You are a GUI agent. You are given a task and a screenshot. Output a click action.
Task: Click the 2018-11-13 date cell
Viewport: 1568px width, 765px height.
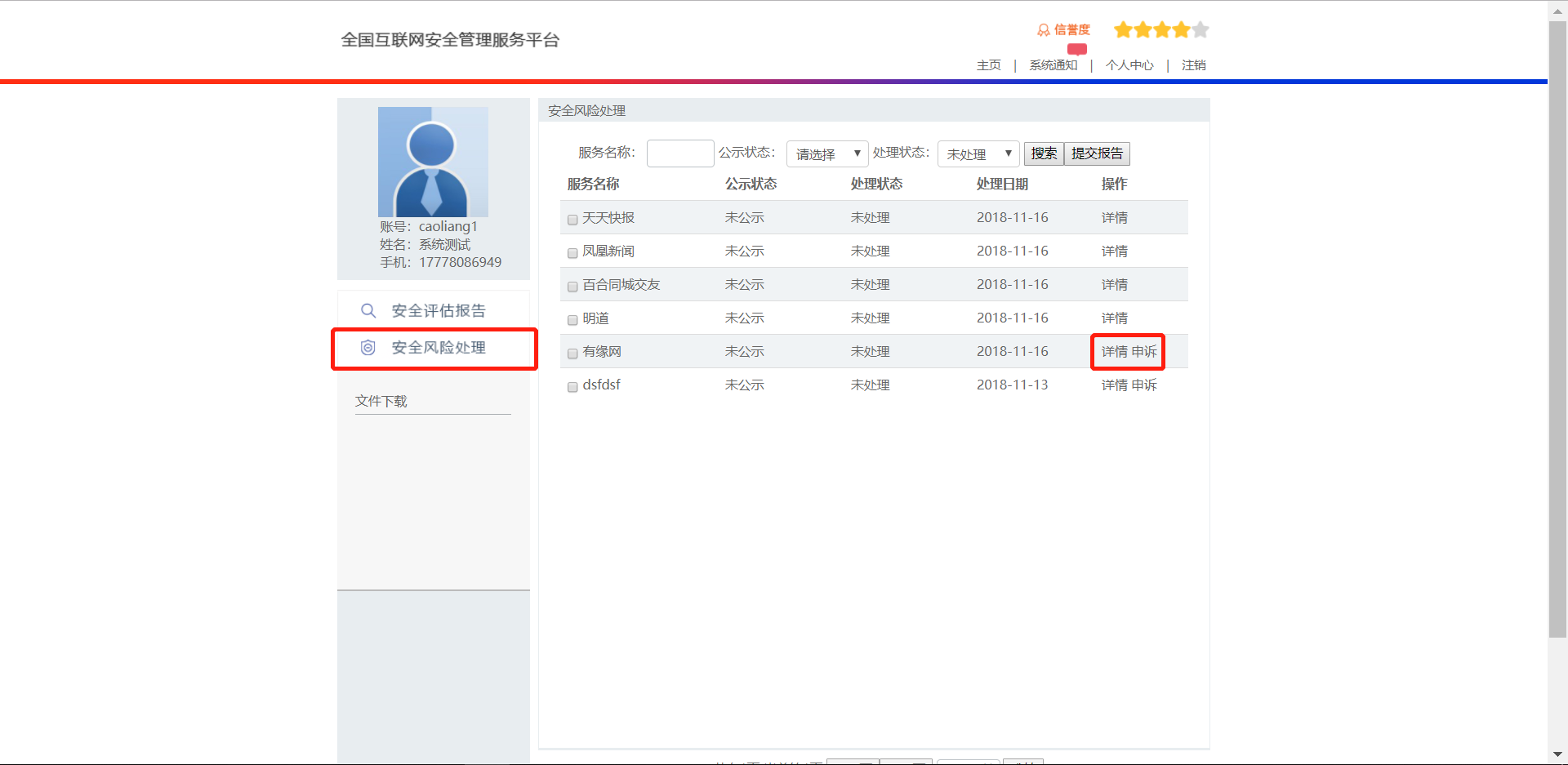coord(1013,385)
